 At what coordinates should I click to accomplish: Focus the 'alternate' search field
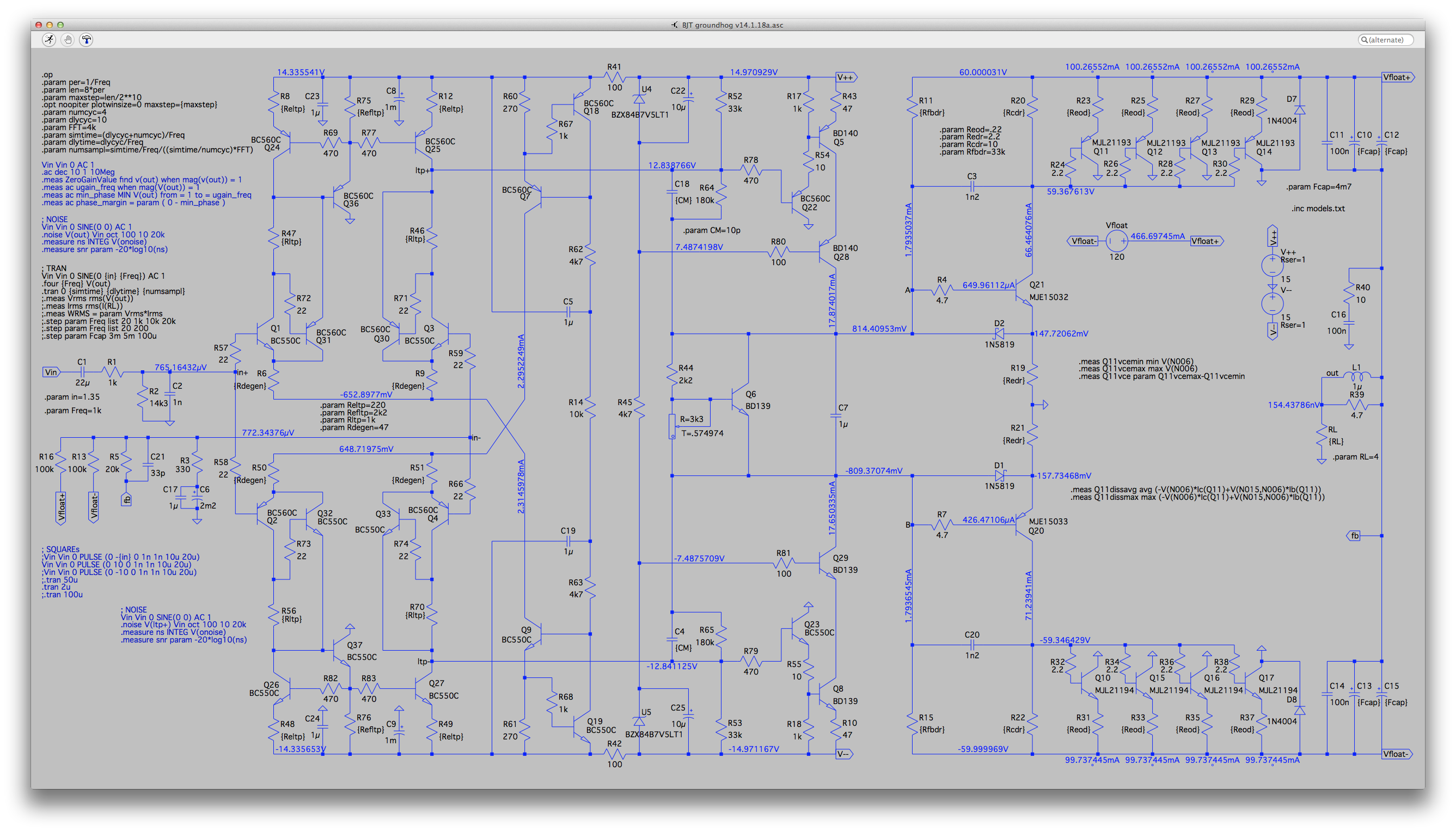click(1385, 40)
